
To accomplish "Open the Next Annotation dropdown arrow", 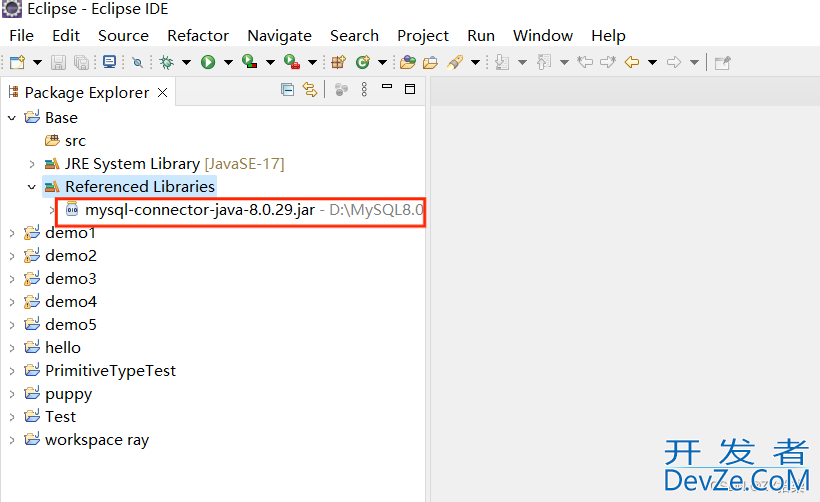I will coord(522,63).
